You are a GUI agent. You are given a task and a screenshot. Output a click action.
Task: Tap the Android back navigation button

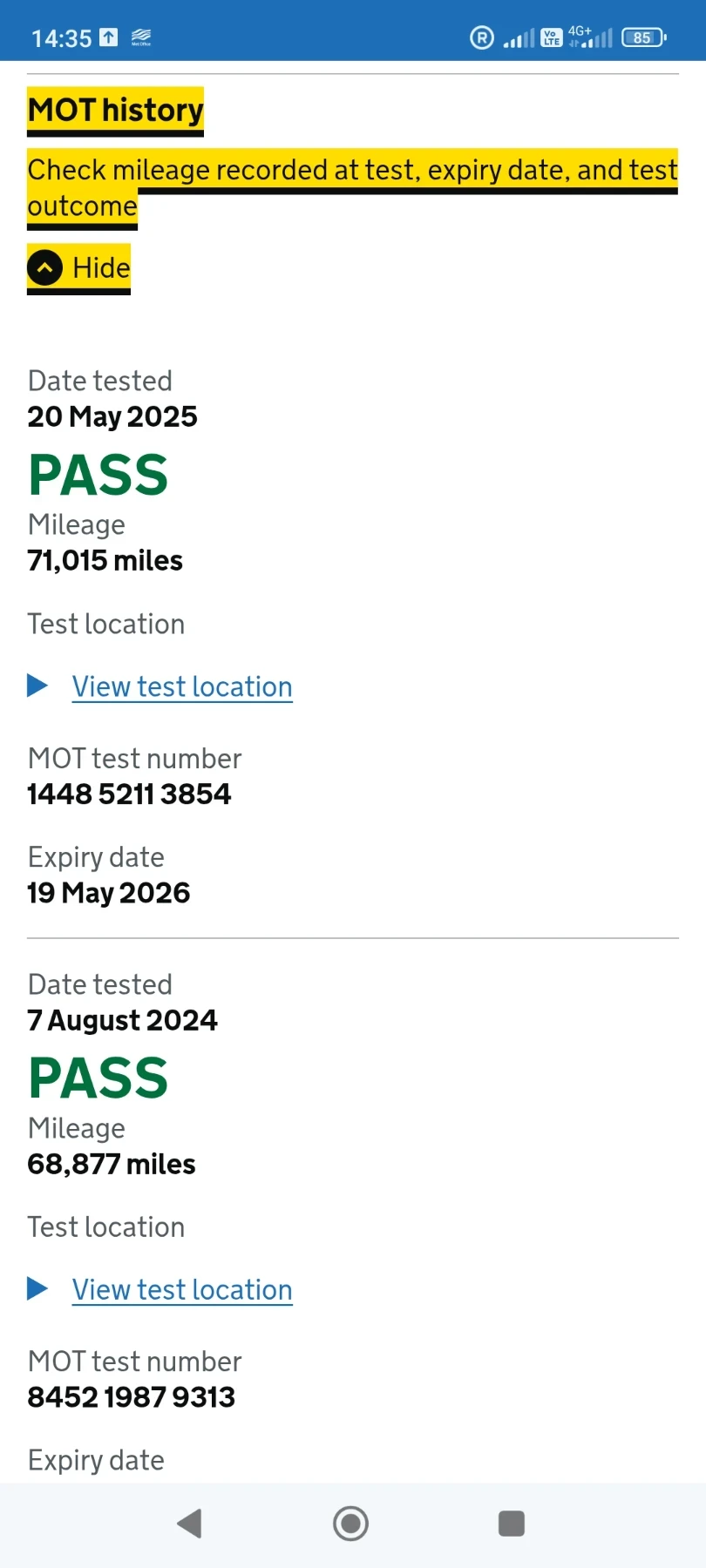click(190, 1524)
